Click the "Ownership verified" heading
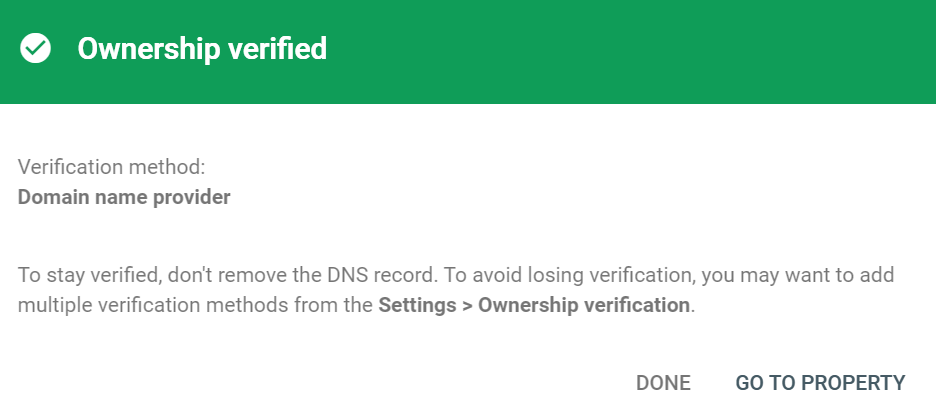 point(202,48)
